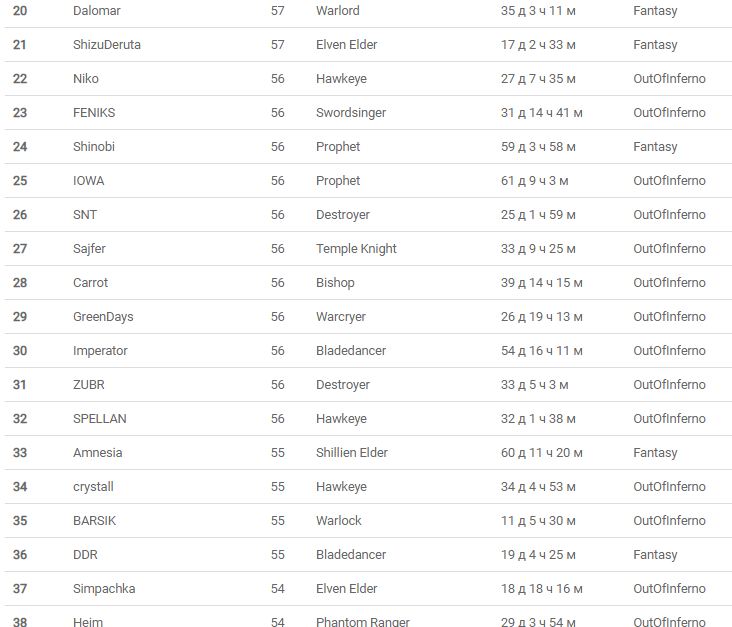Screen dimensions: 732x627
Task: Click the DDR player name
Action: [x=85, y=555]
